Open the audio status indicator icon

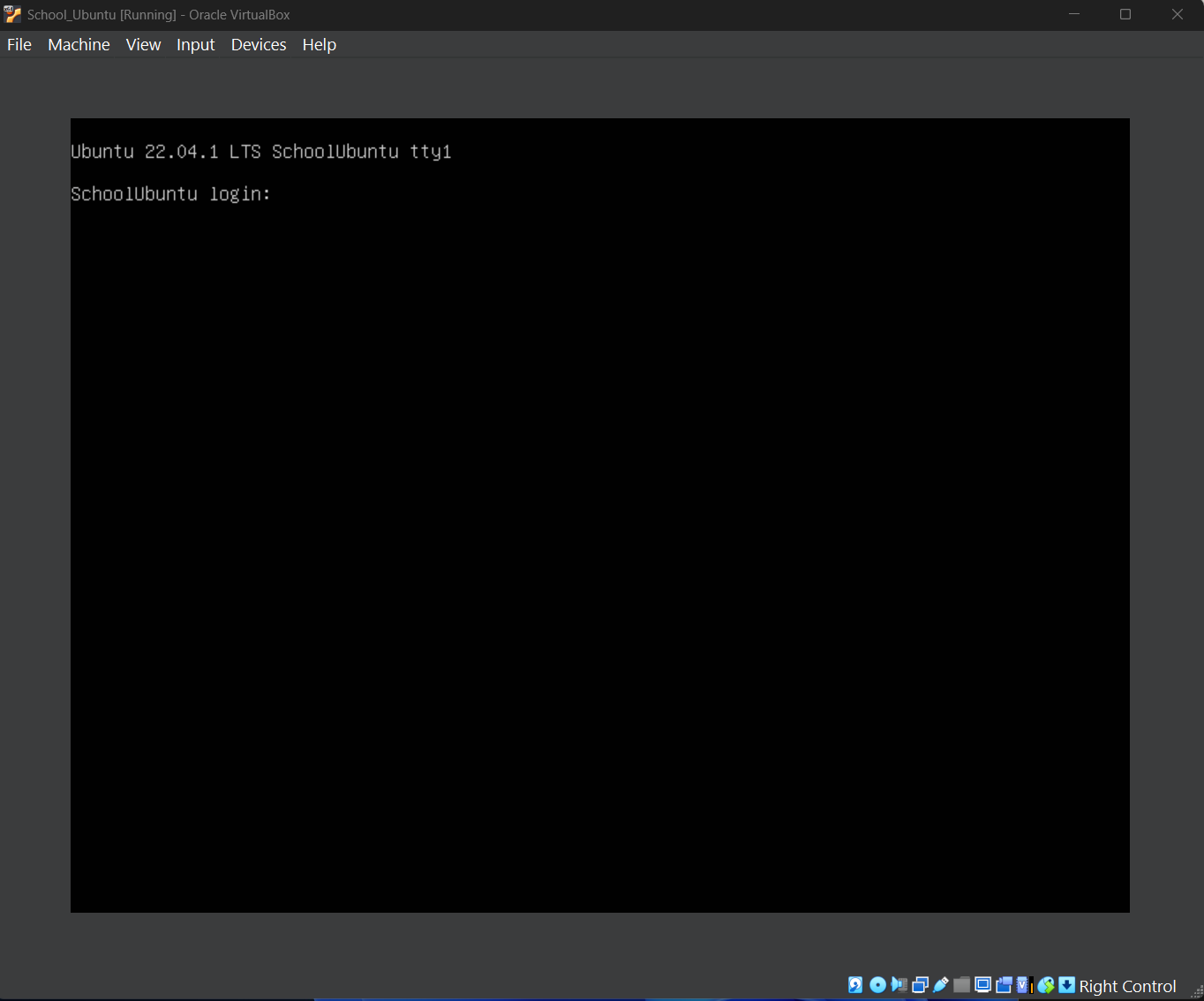coord(899,985)
